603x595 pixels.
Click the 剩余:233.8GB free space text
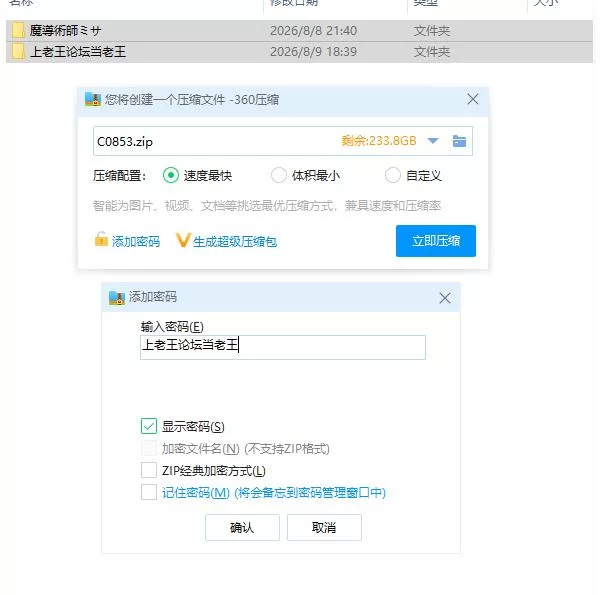click(379, 141)
